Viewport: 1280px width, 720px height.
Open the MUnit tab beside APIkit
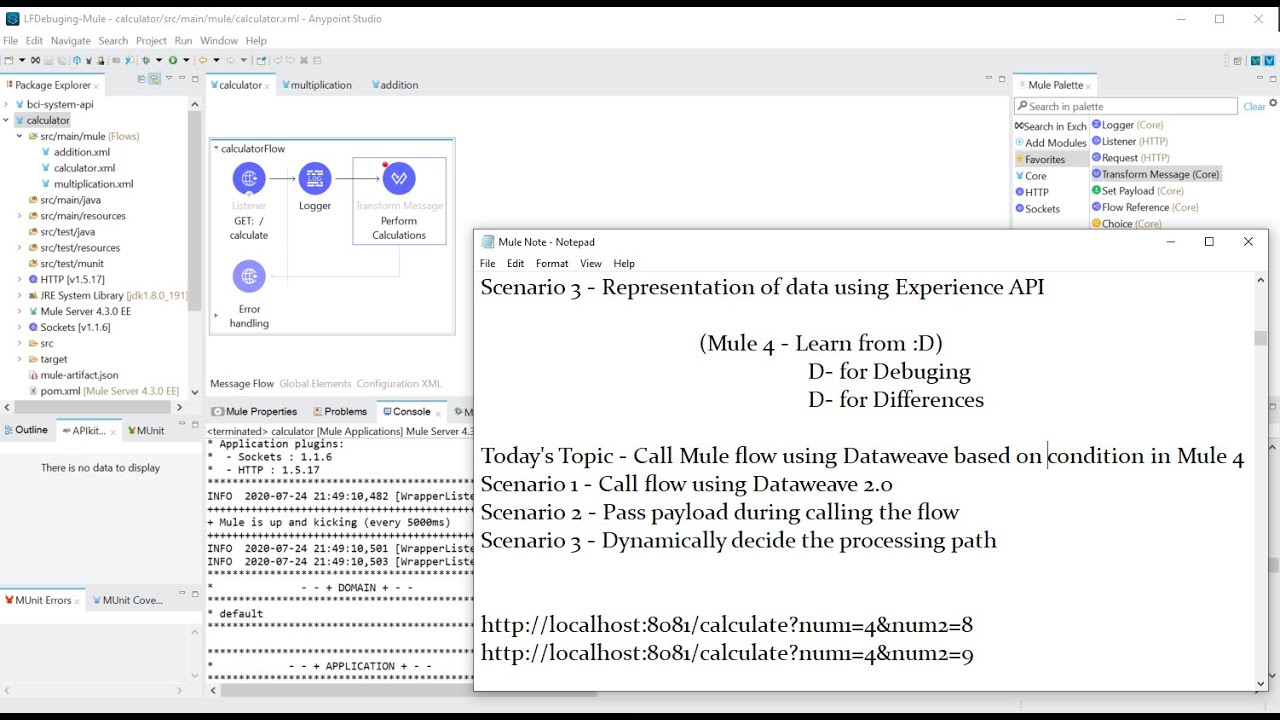(144, 430)
